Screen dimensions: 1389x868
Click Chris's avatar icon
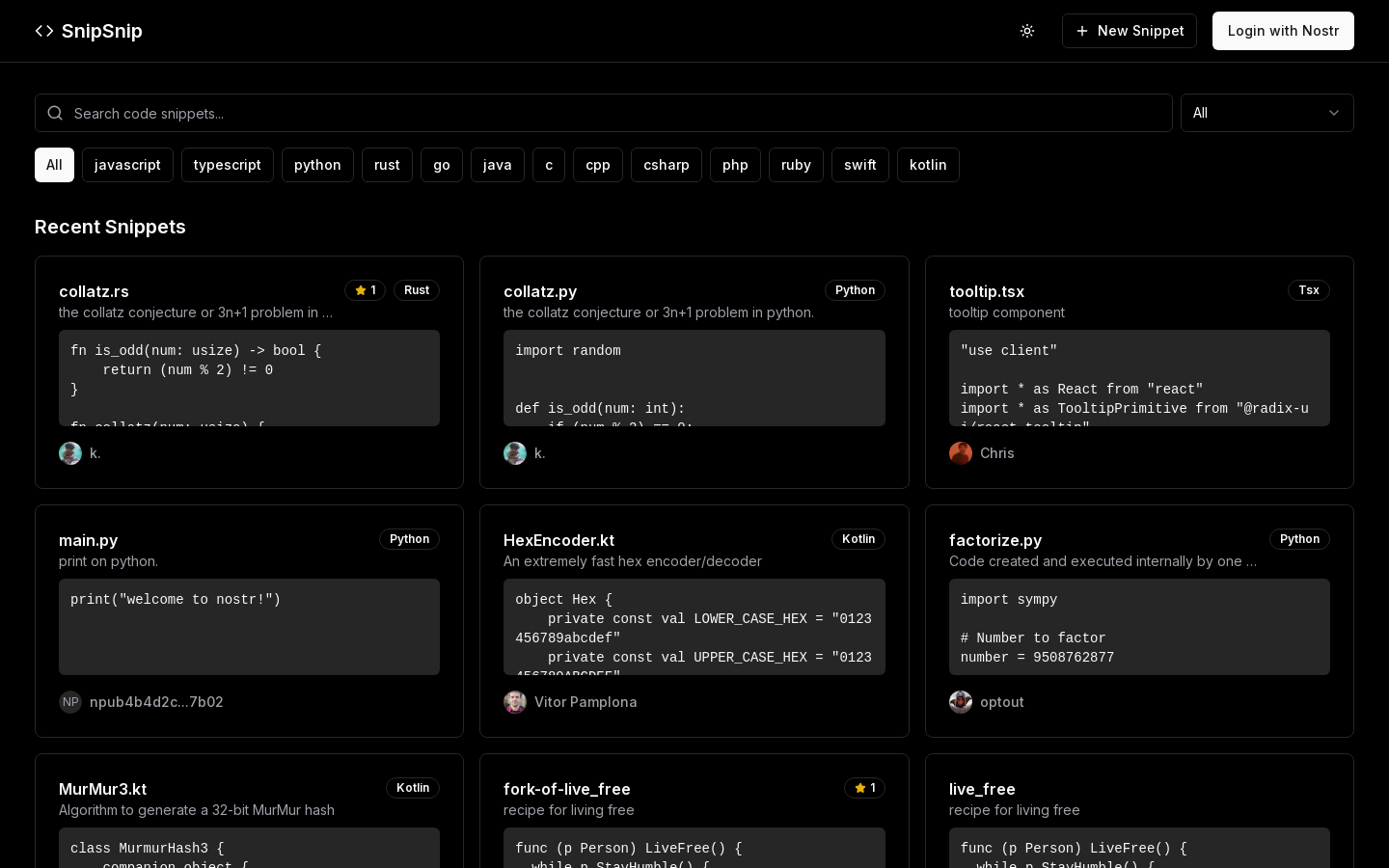961,453
